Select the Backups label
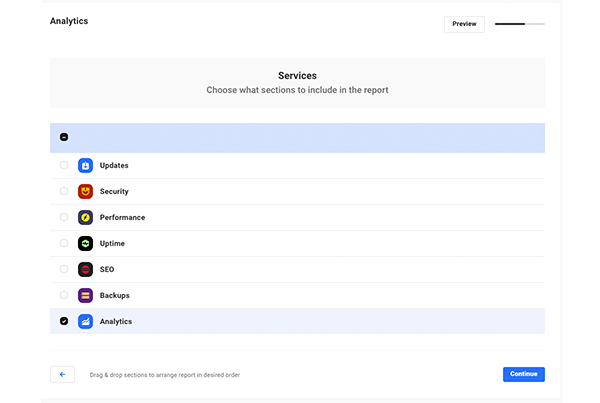600x403 pixels. 114,295
